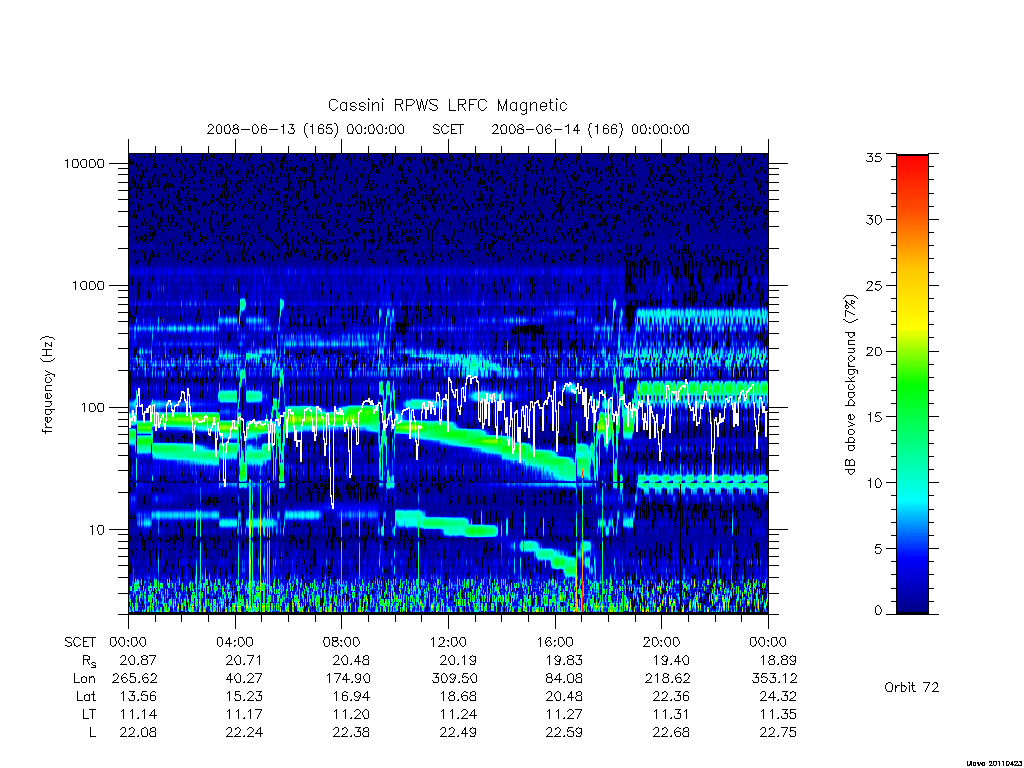Click the plot title Cassini RPWS LRFC Magnetic
This screenshot has height=768, width=1024.
pos(447,105)
